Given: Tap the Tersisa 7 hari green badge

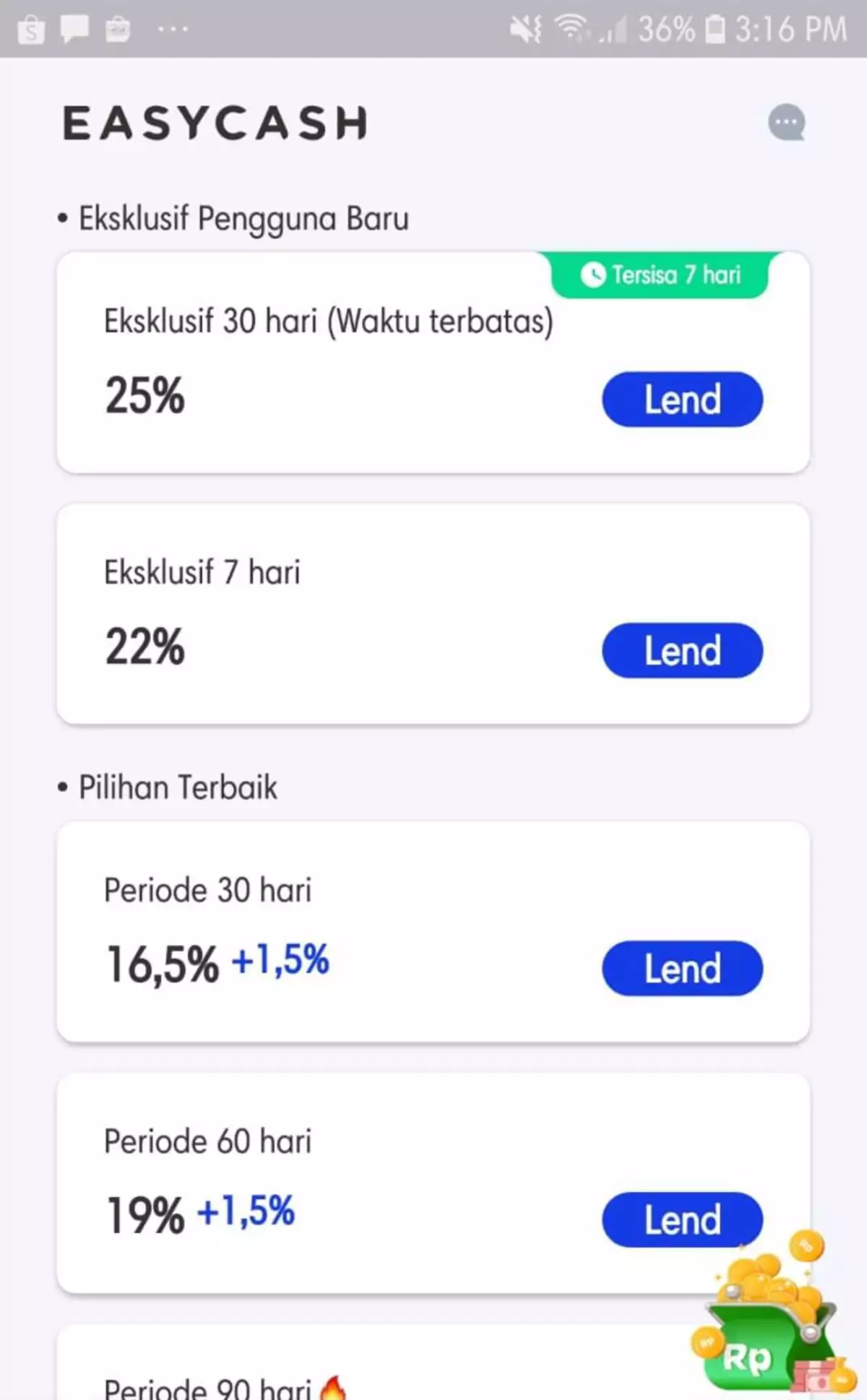Looking at the screenshot, I should point(660,275).
